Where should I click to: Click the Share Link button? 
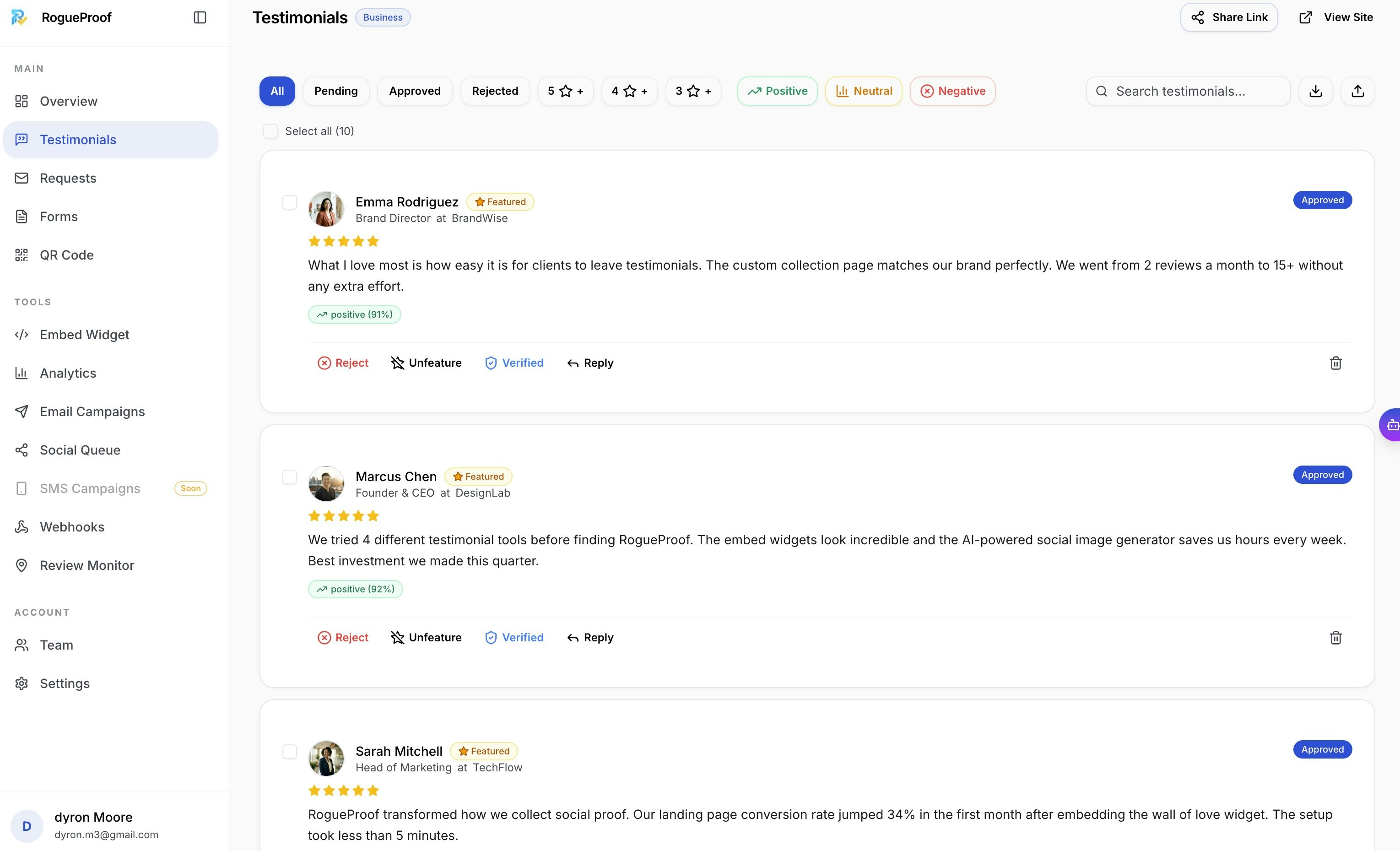1229,17
